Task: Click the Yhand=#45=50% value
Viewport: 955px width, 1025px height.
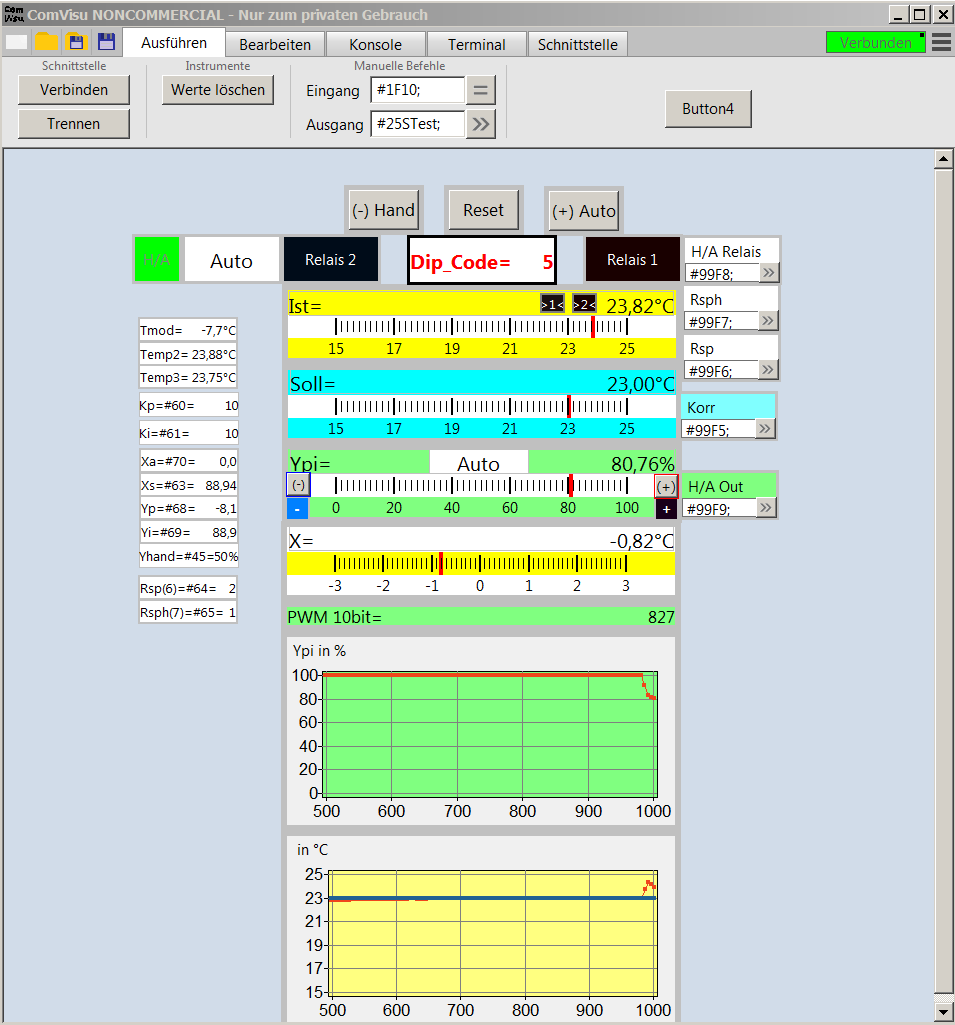Action: 189,556
